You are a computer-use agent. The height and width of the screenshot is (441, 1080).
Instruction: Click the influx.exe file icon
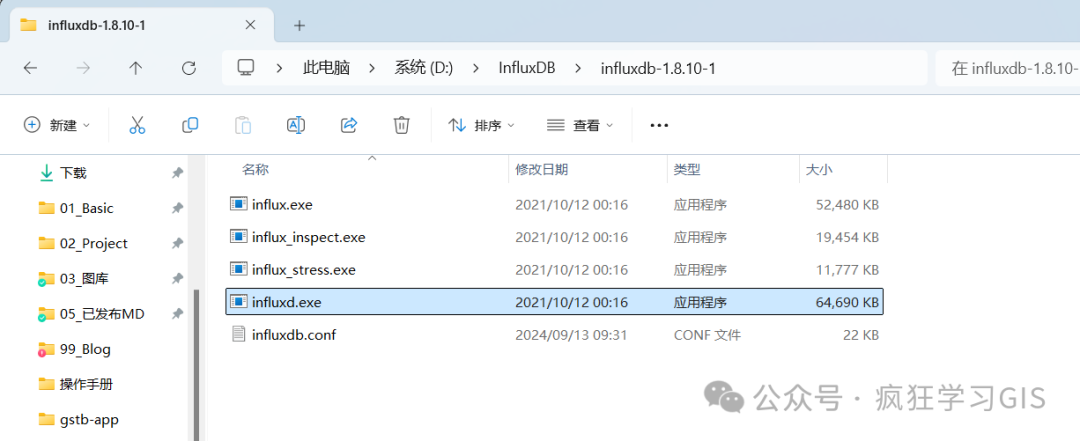(x=238, y=204)
